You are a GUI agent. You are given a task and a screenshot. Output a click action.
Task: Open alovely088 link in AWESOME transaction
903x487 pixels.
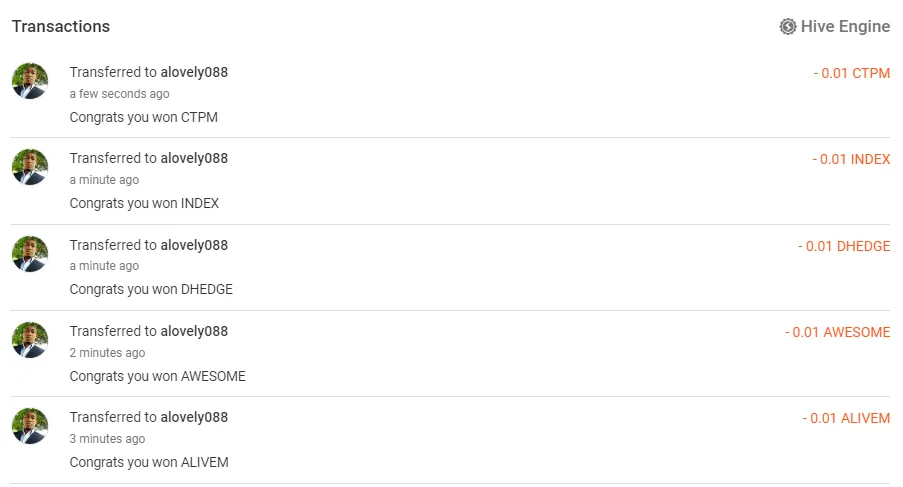click(x=194, y=331)
